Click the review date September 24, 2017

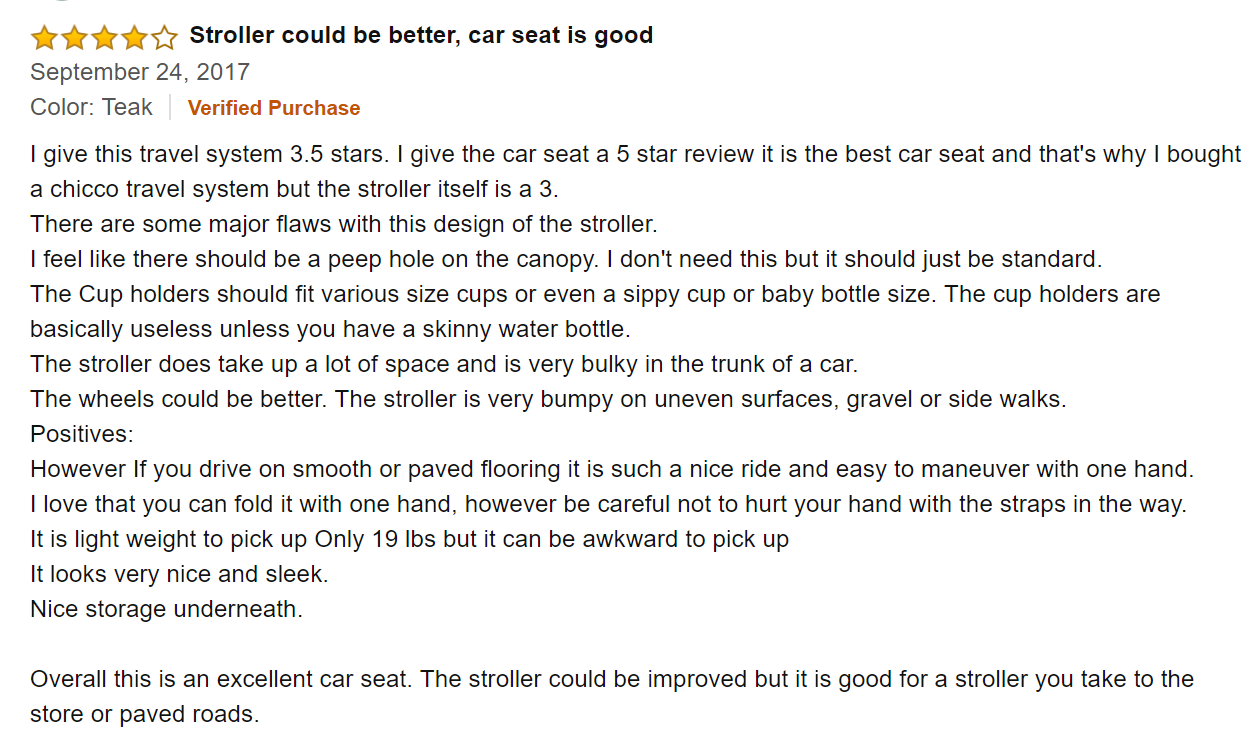pyautogui.click(x=140, y=72)
